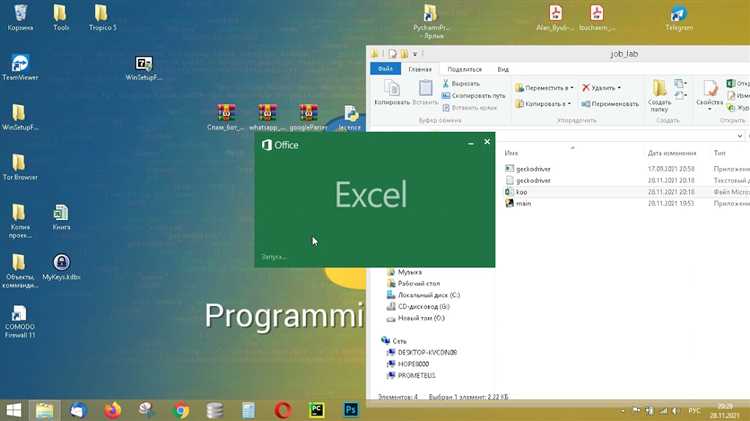Open the Tools folder on desktop
The image size is (750, 421).
[x=61, y=18]
